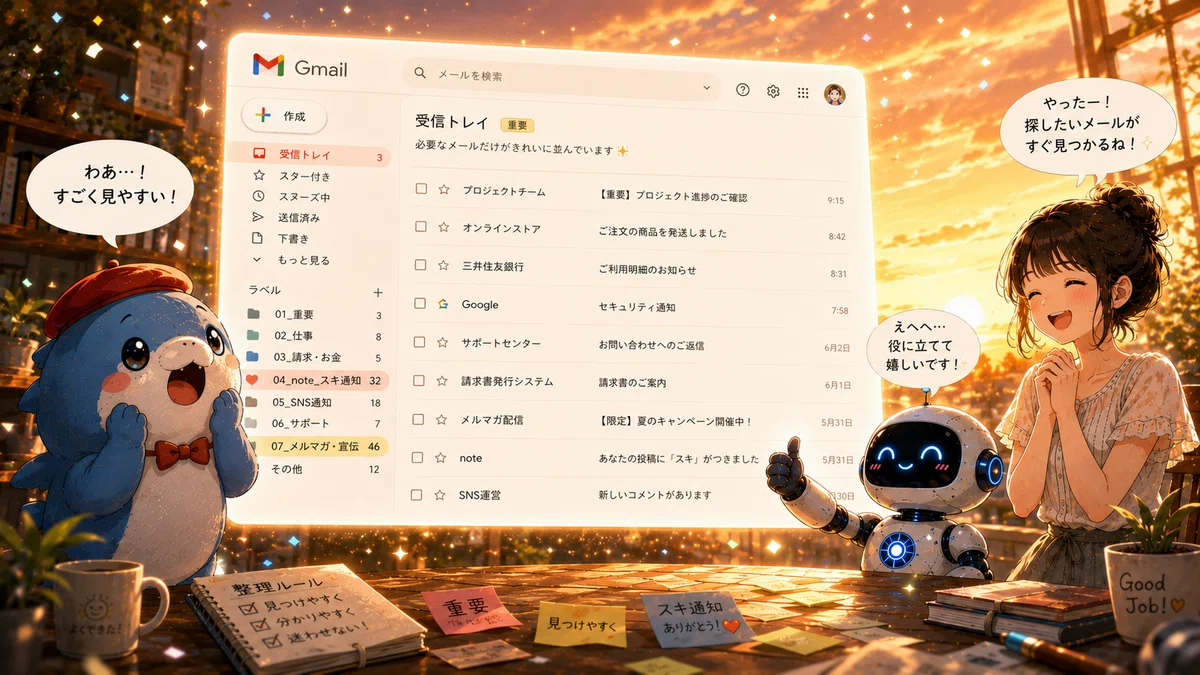Screen dimensions: 1200x675
Task: Open email 新しいコメントがあります
Action: (x=654, y=495)
